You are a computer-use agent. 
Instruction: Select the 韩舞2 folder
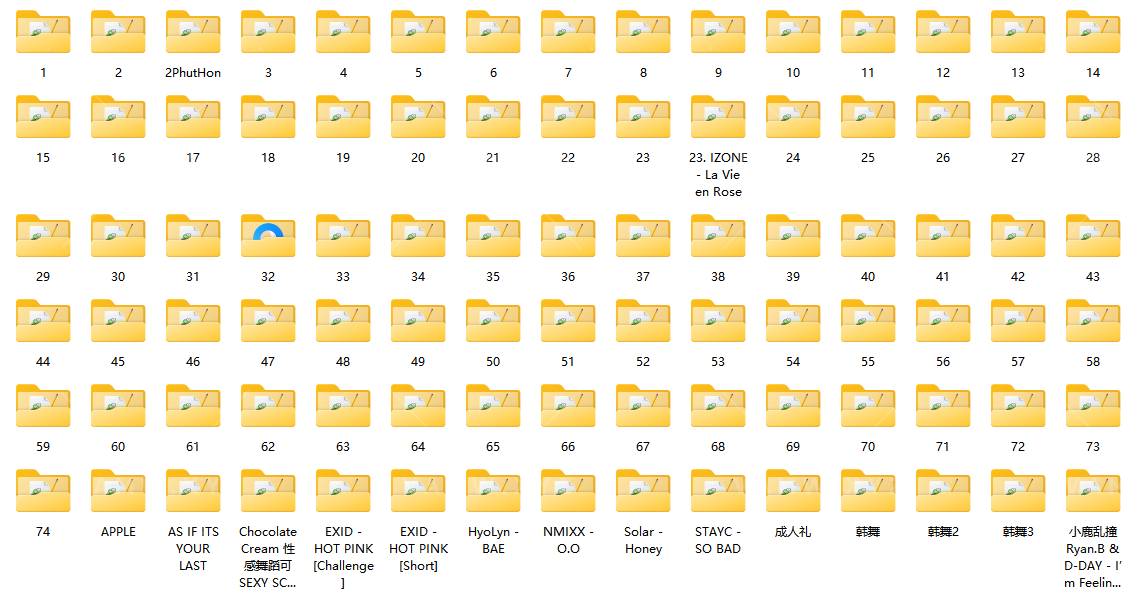[x=943, y=492]
